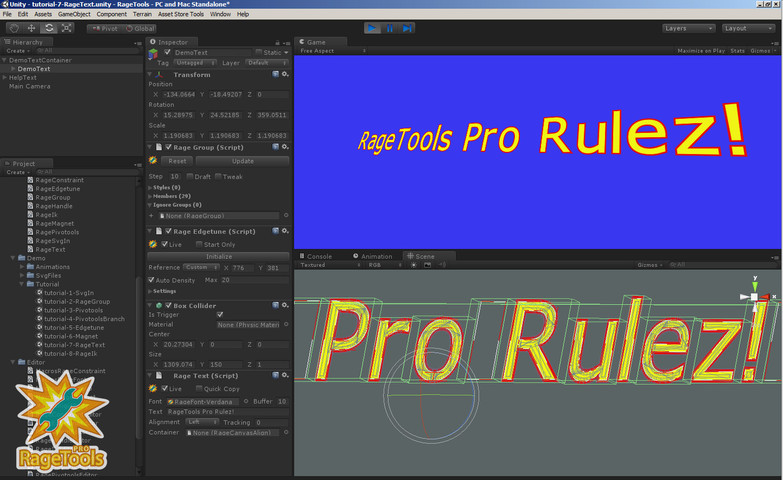This screenshot has width=783, height=480.
Task: Toggle Maximize on Play button
Action: coord(701,50)
